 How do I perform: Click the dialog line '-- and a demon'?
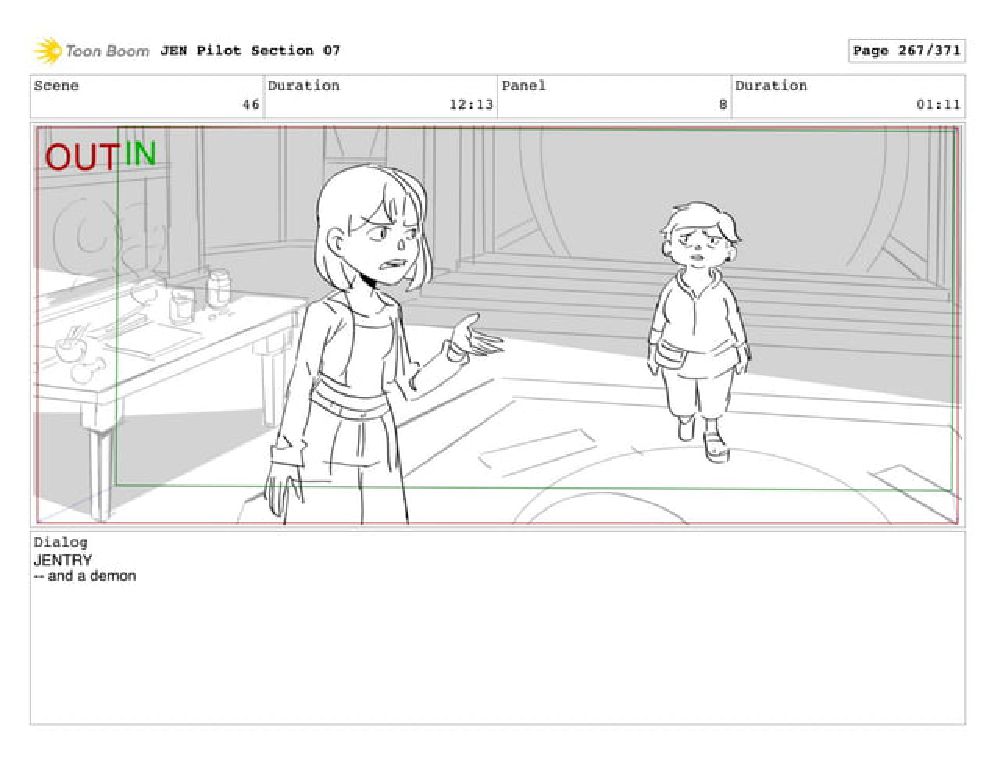coord(85,576)
